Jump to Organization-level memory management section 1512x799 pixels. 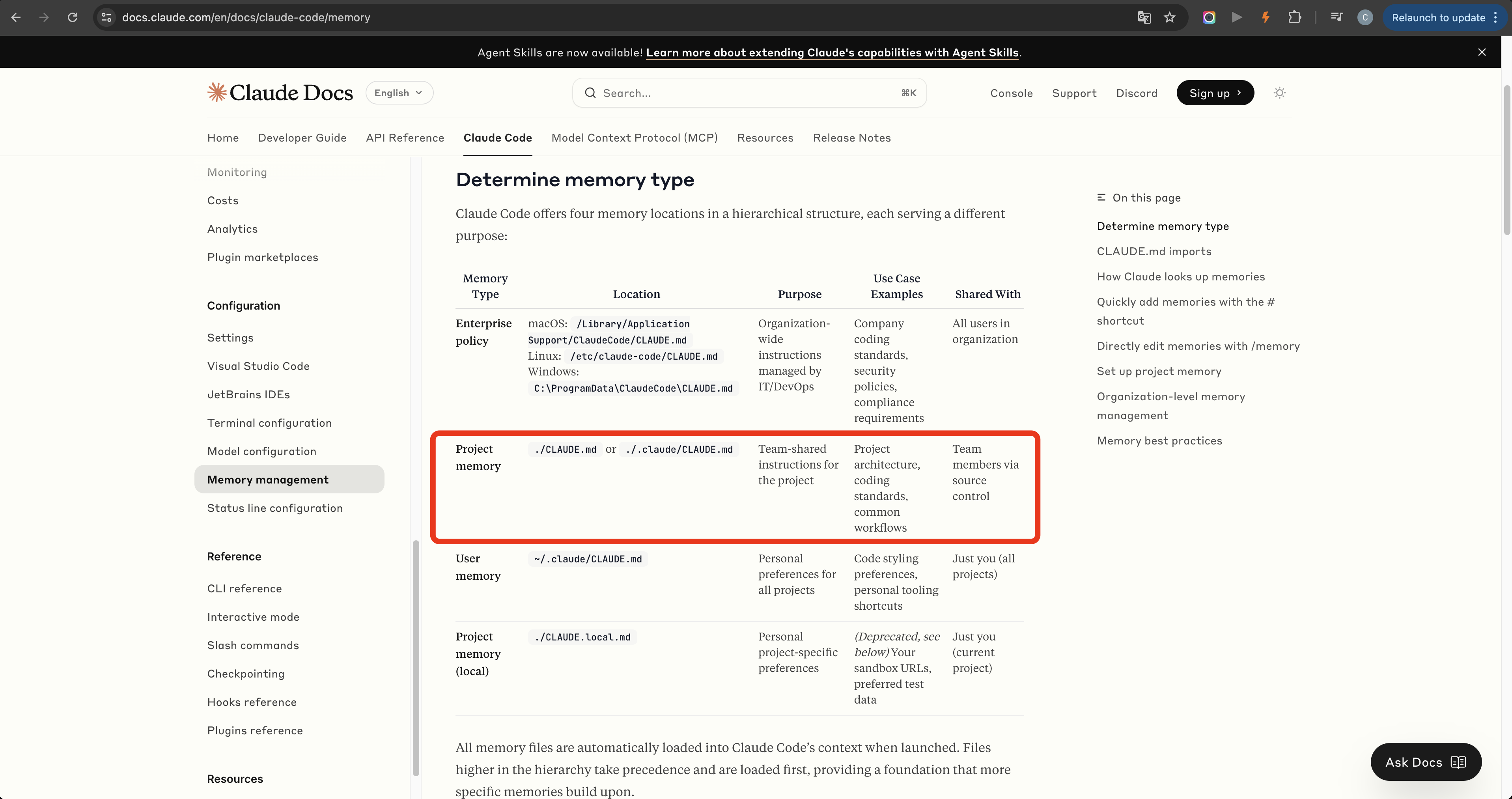point(1170,406)
